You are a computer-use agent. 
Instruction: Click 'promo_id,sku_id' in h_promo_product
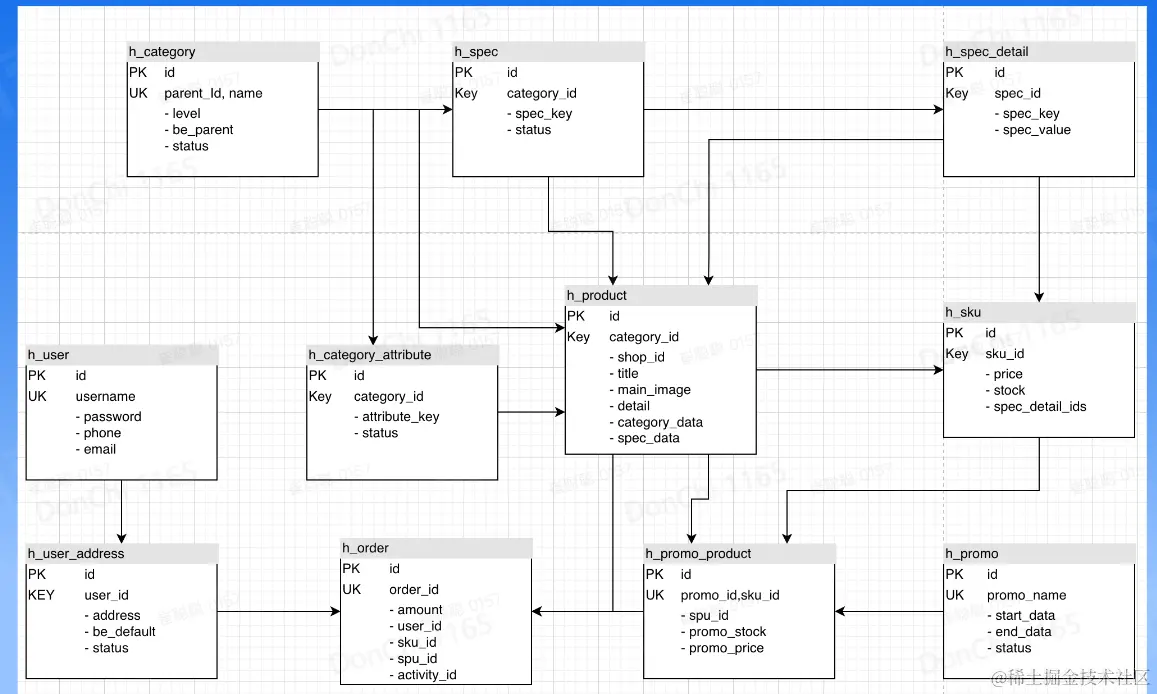point(730,595)
